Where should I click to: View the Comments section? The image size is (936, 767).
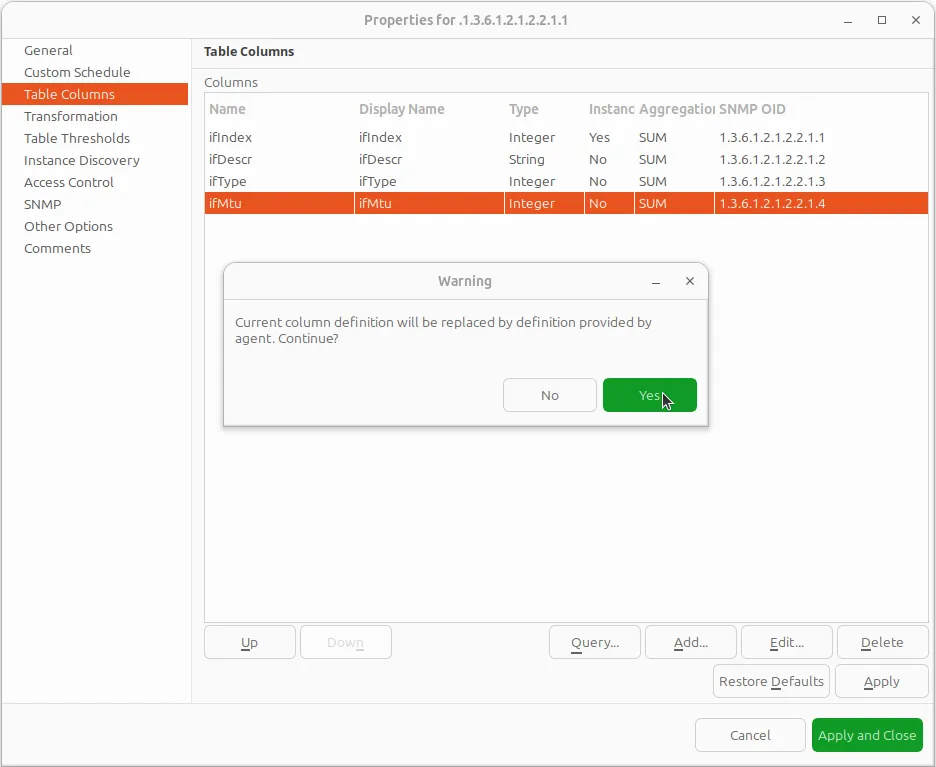(x=57, y=248)
